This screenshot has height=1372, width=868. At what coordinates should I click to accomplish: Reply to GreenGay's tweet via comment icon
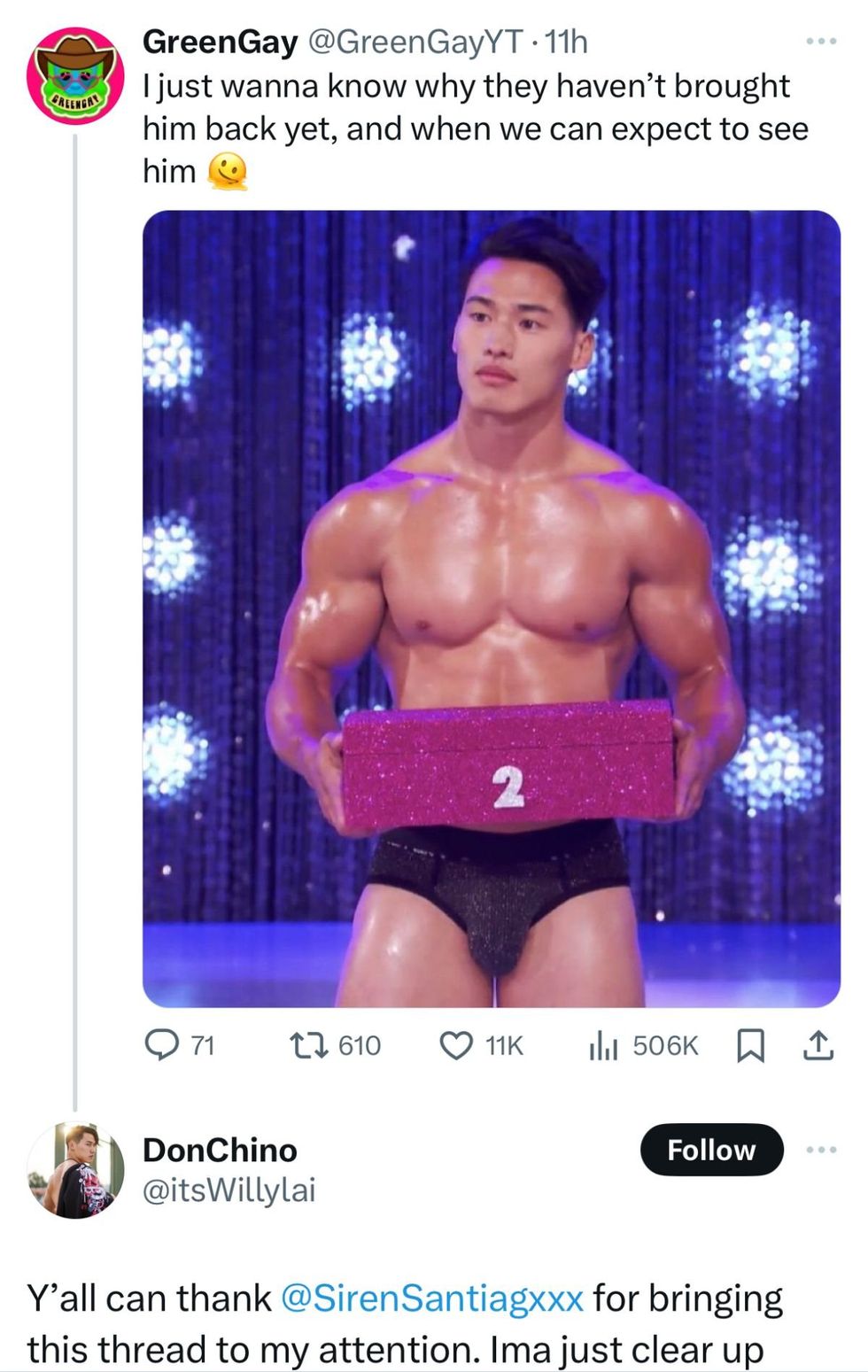tap(162, 1046)
